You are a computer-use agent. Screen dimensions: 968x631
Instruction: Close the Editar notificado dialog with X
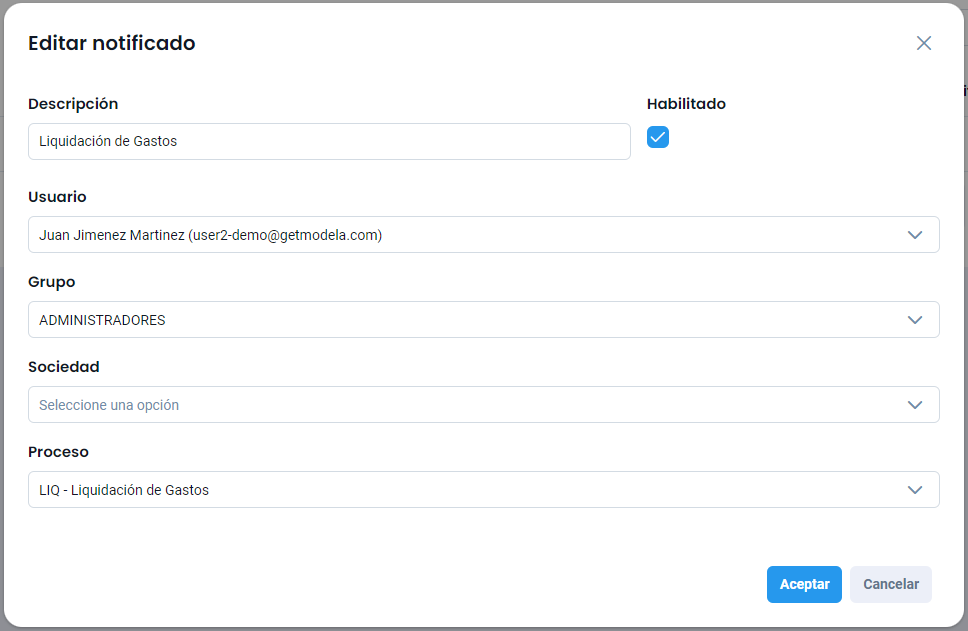(x=923, y=43)
